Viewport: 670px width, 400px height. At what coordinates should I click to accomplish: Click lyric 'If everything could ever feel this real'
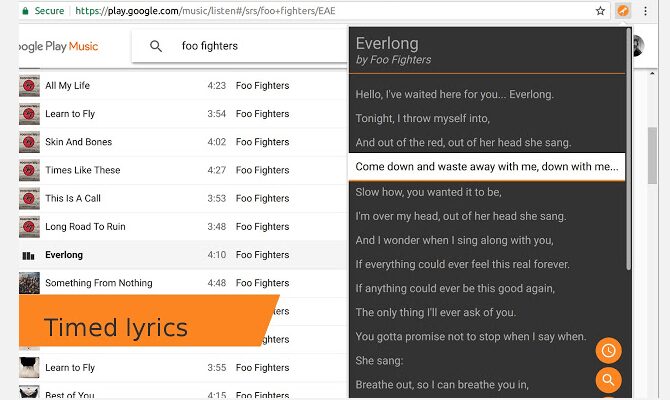[463, 264]
